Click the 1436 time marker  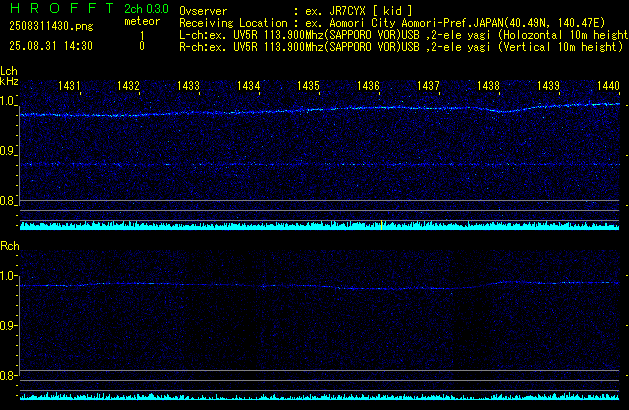368,86
